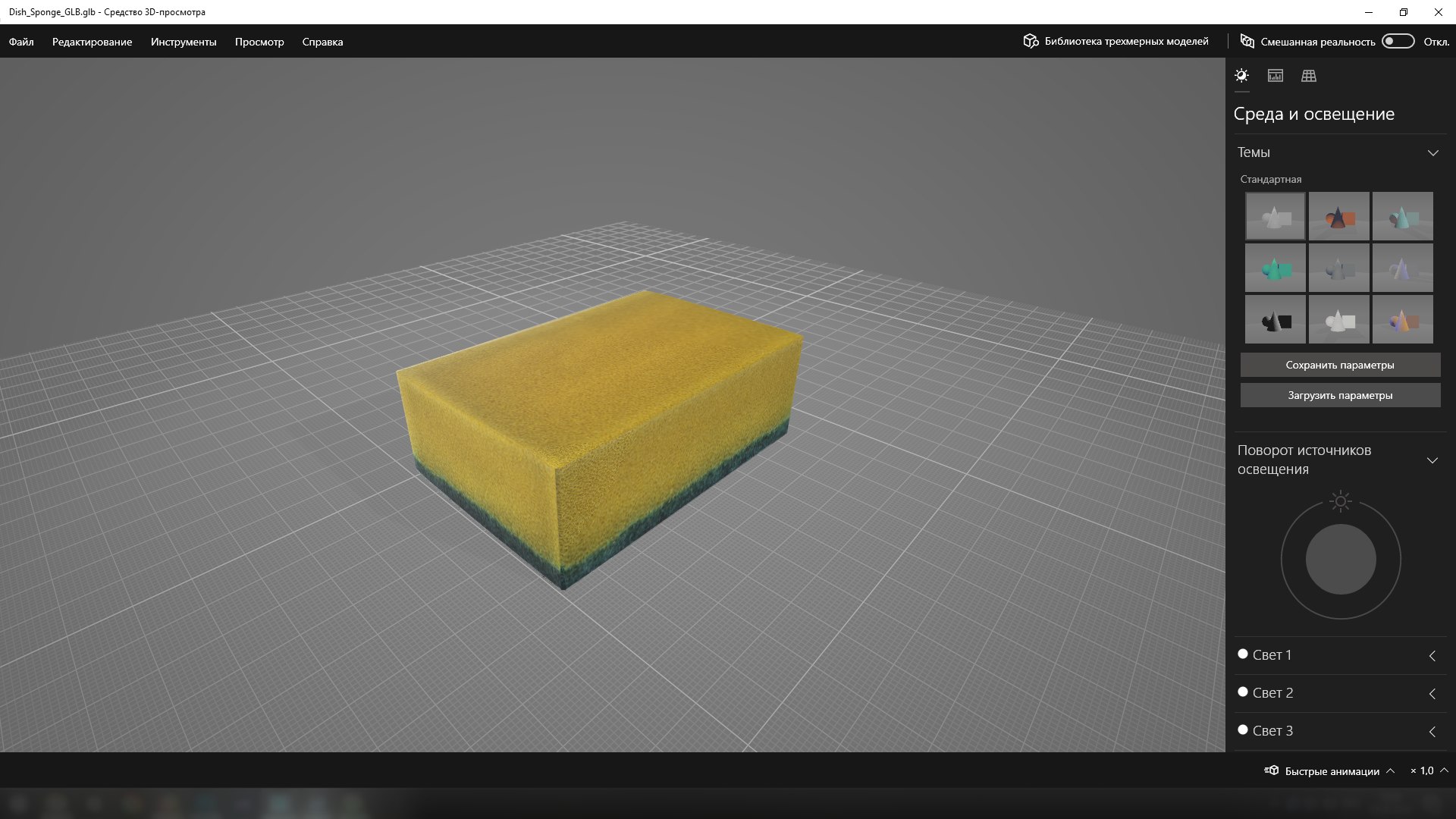Image resolution: width=1456 pixels, height=819 pixels.
Task: Open the Stats and Shading tab icon
Action: [x=1276, y=76]
